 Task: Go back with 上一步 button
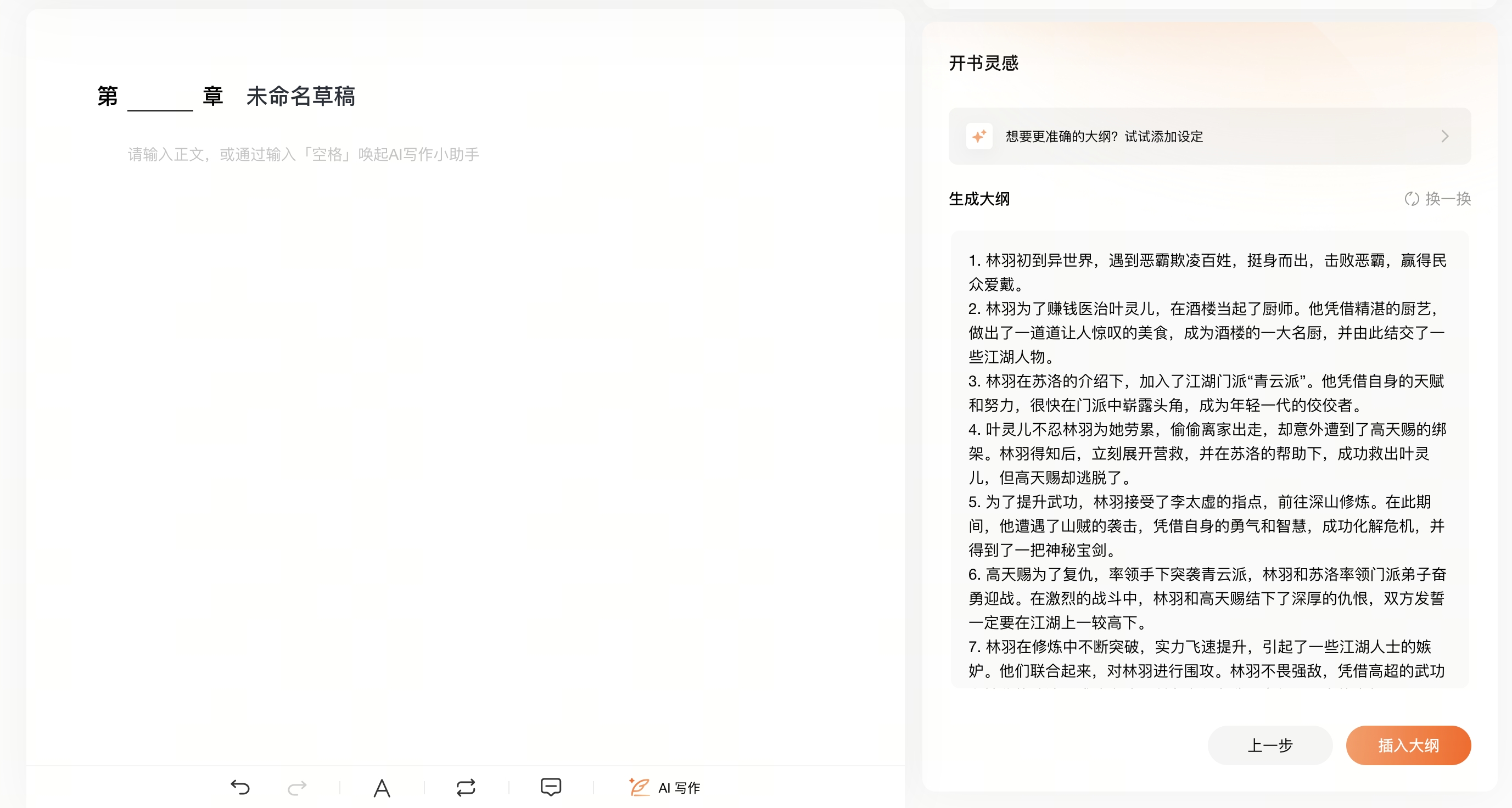coord(1269,745)
